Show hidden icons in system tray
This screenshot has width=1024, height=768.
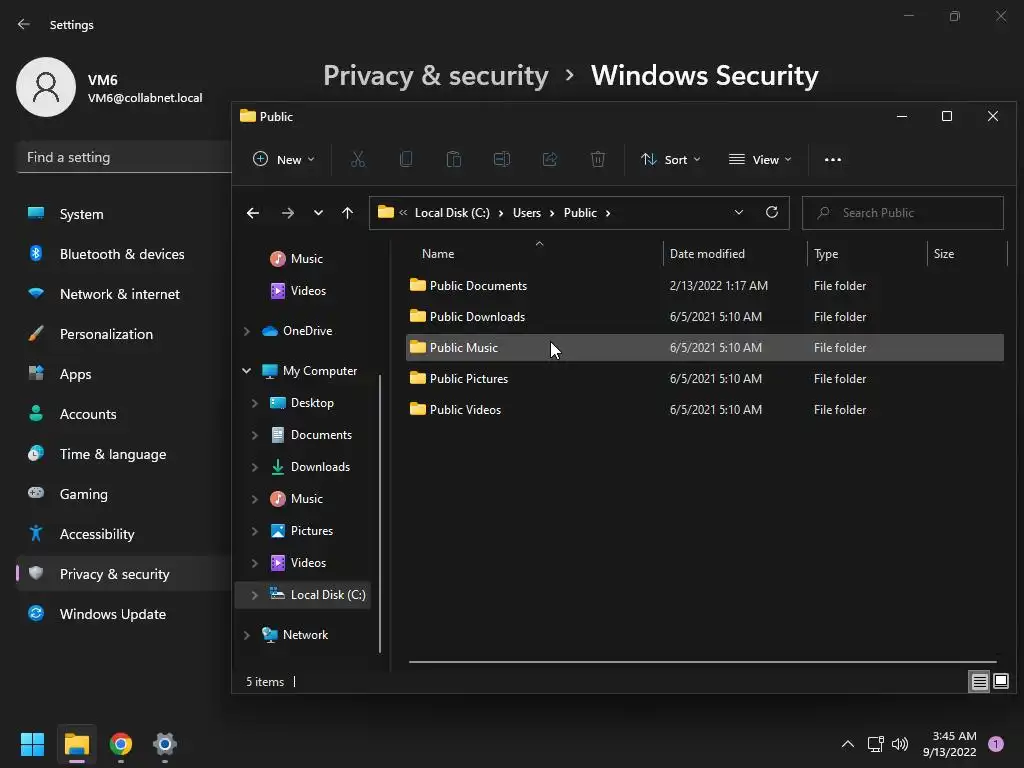pyautogui.click(x=848, y=744)
